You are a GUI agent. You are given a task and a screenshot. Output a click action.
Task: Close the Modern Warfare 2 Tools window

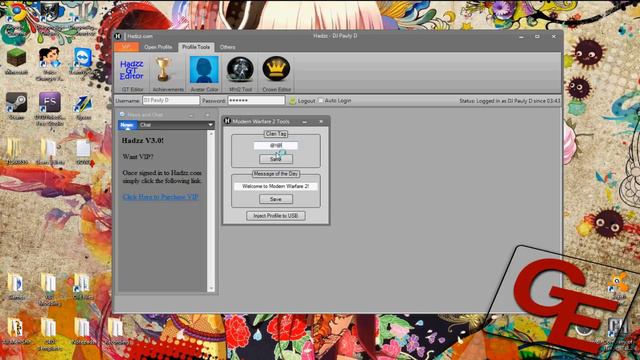tap(321, 122)
